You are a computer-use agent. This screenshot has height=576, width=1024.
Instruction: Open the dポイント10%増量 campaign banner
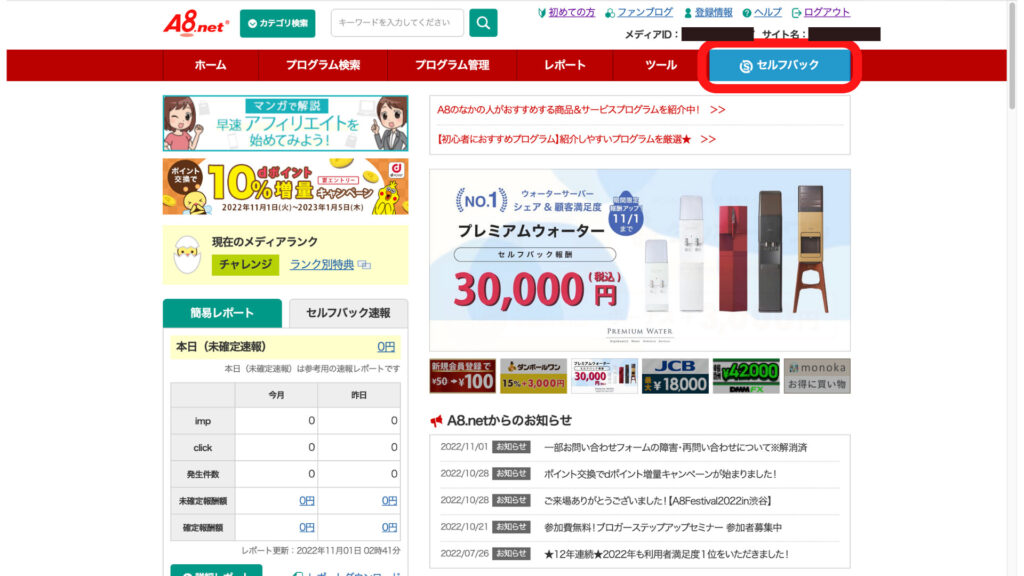click(285, 187)
